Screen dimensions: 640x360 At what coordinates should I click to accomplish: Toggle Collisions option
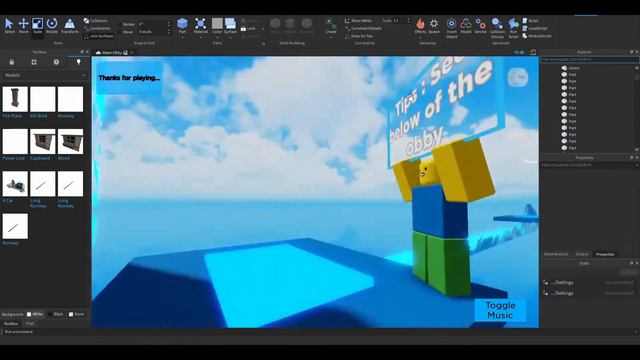coord(96,20)
